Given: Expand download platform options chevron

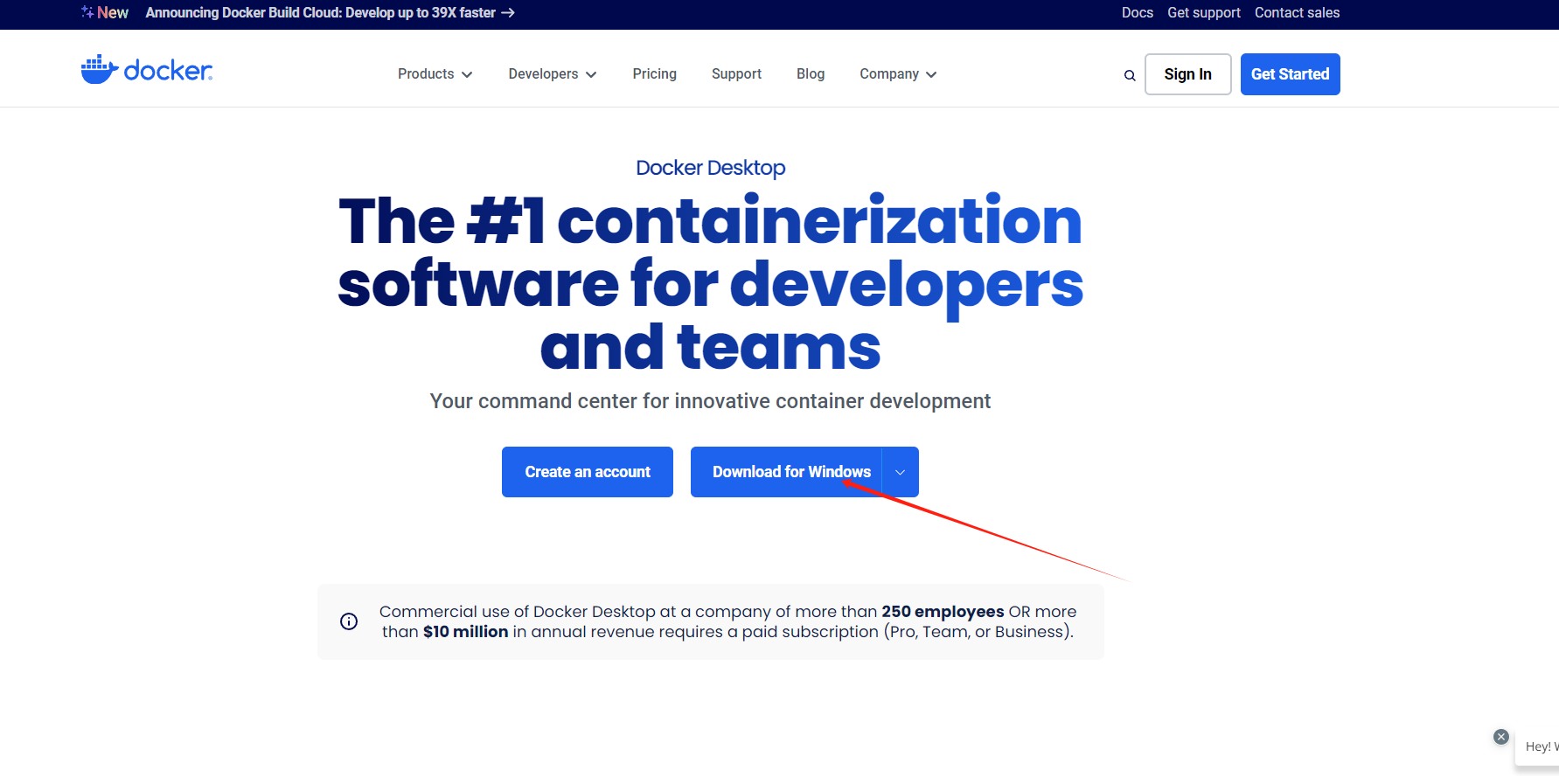Looking at the screenshot, I should [900, 472].
